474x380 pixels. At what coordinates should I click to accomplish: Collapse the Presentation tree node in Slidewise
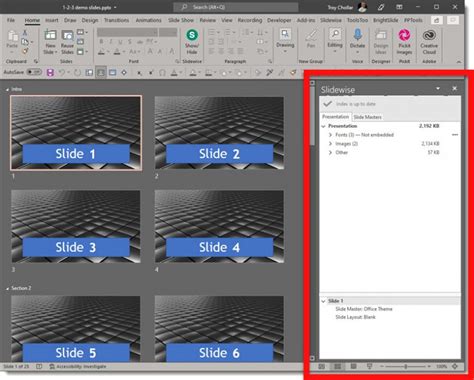(x=323, y=126)
